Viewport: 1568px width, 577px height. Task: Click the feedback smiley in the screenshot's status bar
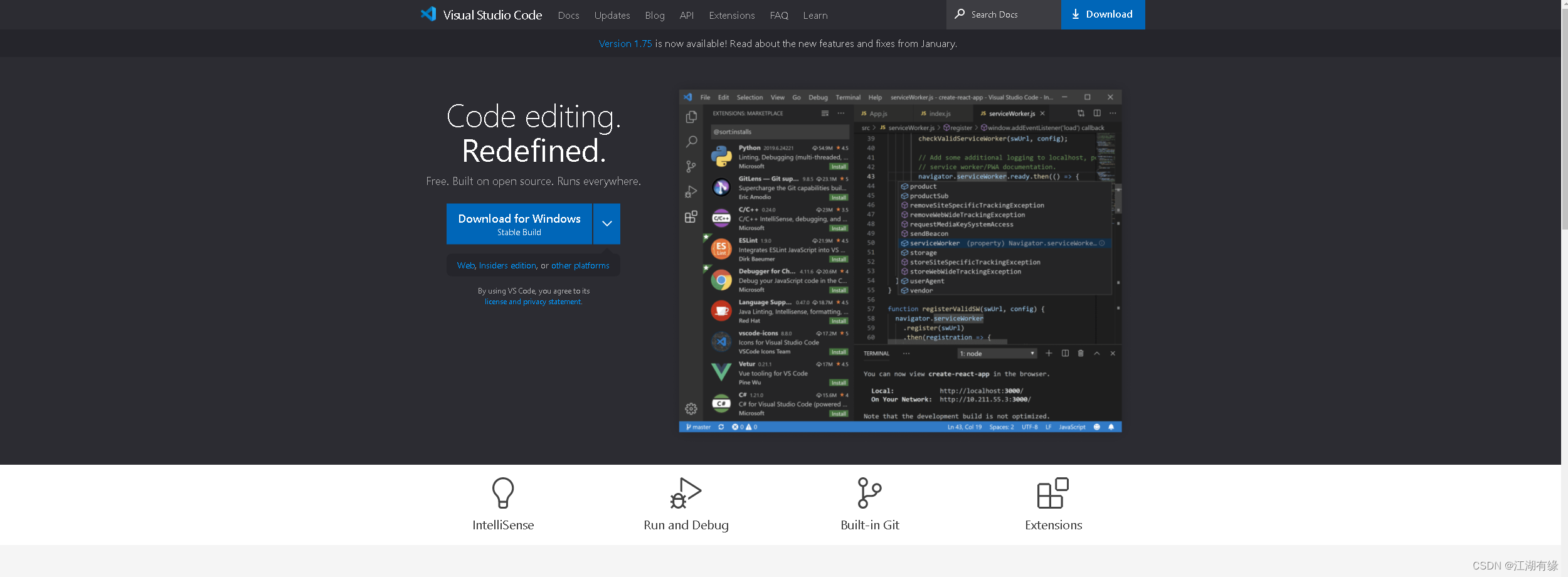(x=1097, y=426)
